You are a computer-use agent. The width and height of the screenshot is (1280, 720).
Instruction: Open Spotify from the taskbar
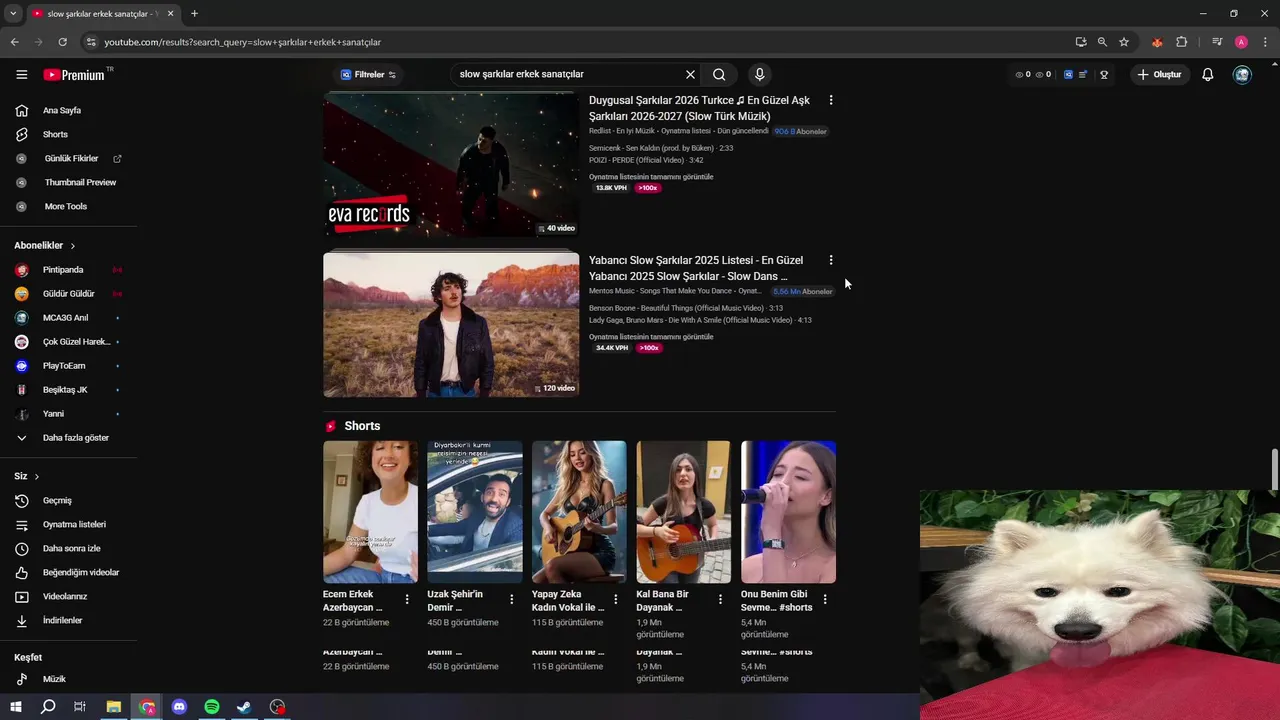point(212,707)
